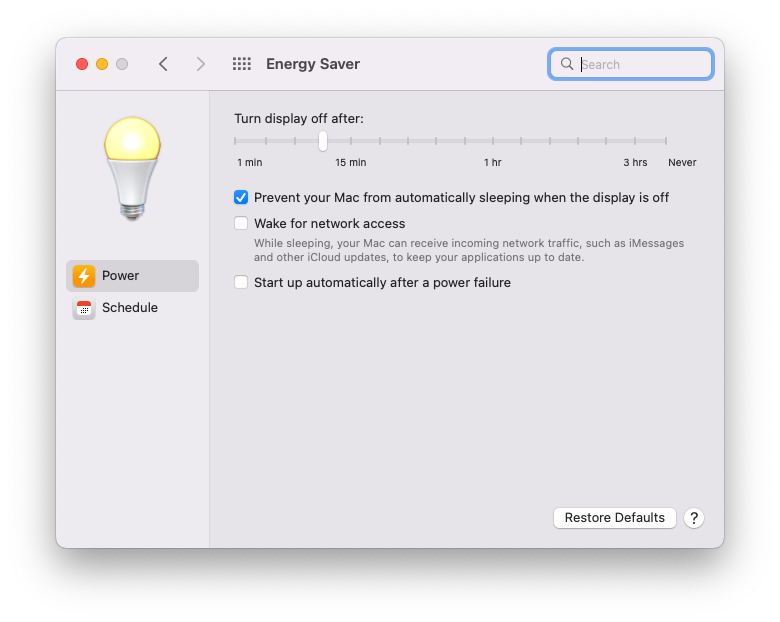Viewport: 780px width, 622px height.
Task: Focus the Search input field
Action: click(631, 64)
